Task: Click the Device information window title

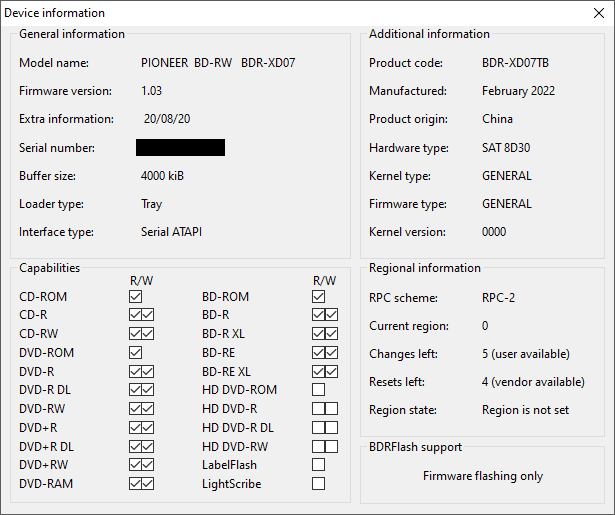Action: 55,13
